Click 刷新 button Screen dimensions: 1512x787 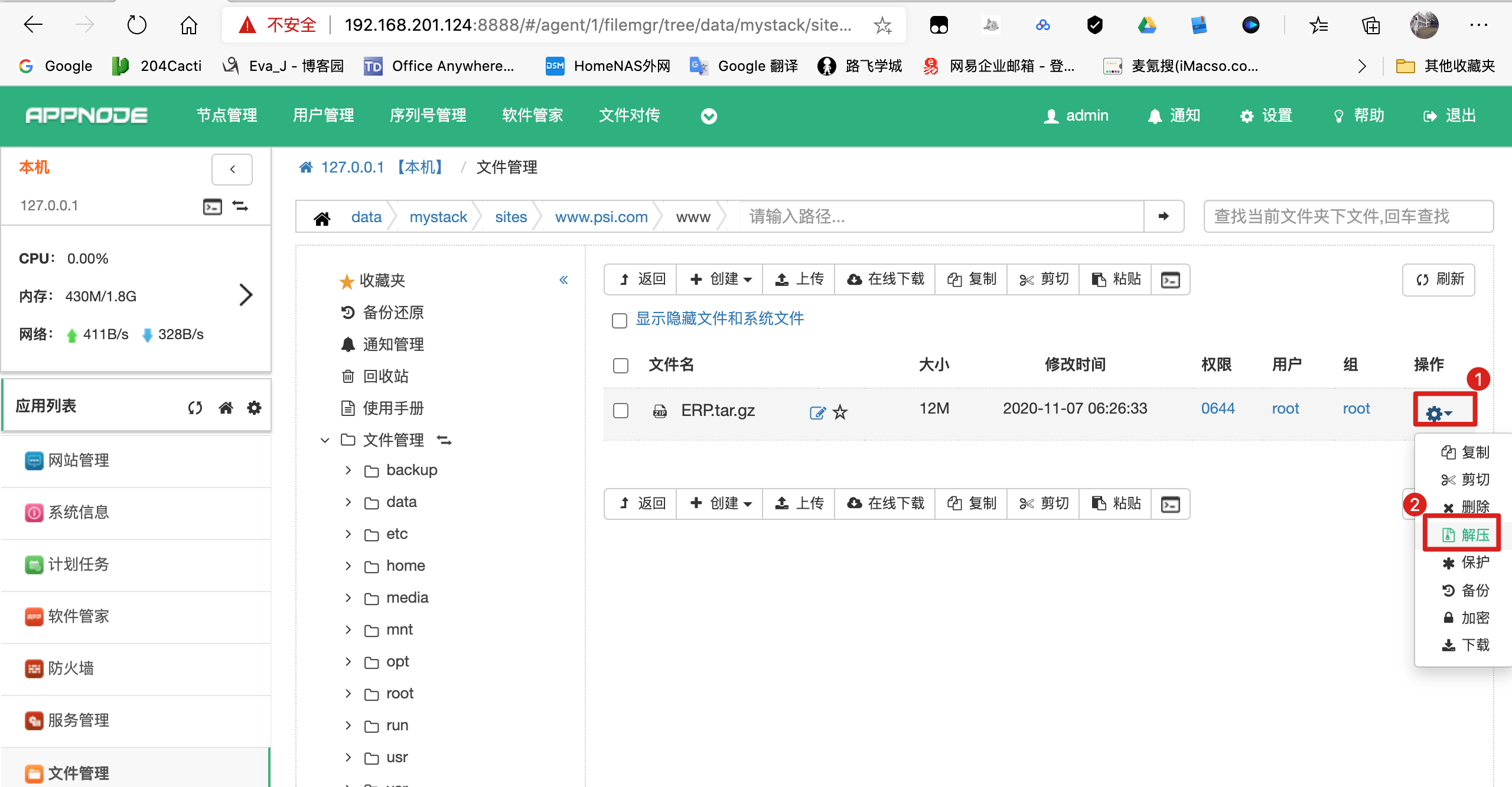click(x=1439, y=279)
